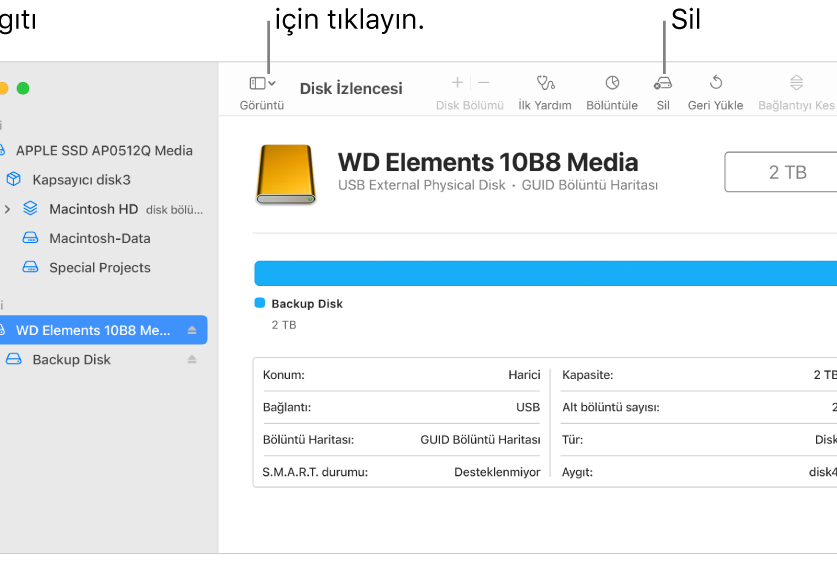Select the Backup Disk volume in sidebar

pyautogui.click(x=72, y=360)
